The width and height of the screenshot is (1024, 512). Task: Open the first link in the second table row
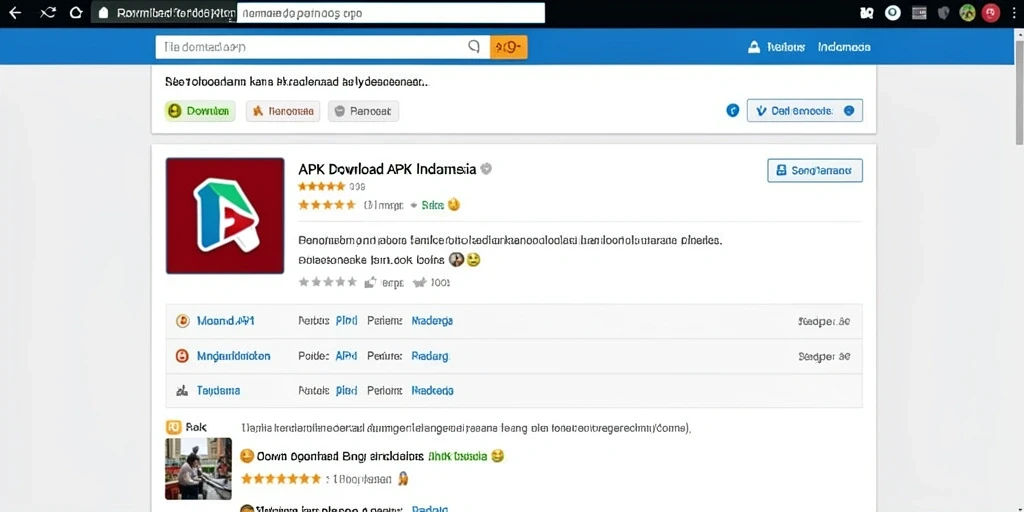pos(233,356)
